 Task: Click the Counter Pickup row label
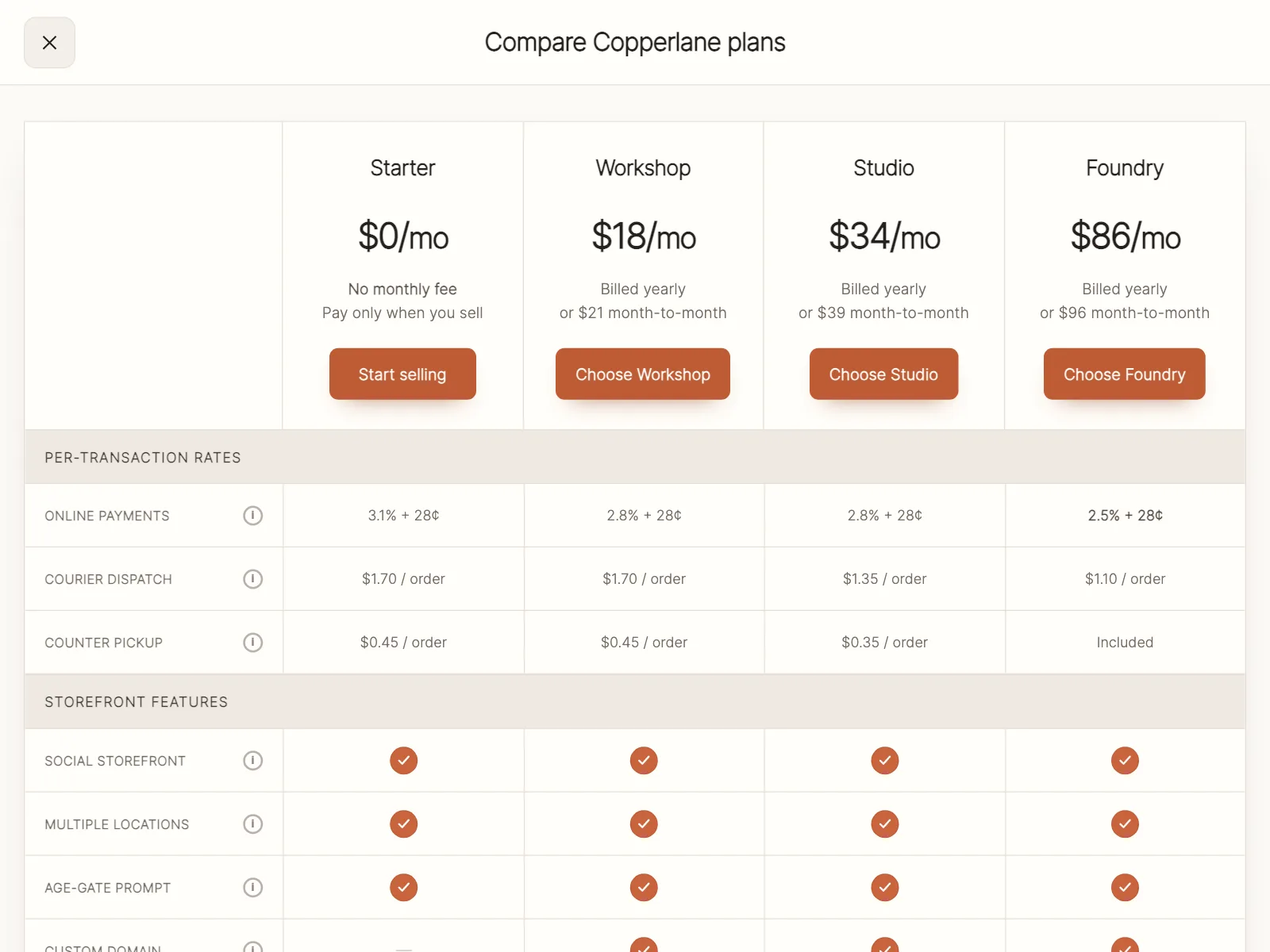103,643
